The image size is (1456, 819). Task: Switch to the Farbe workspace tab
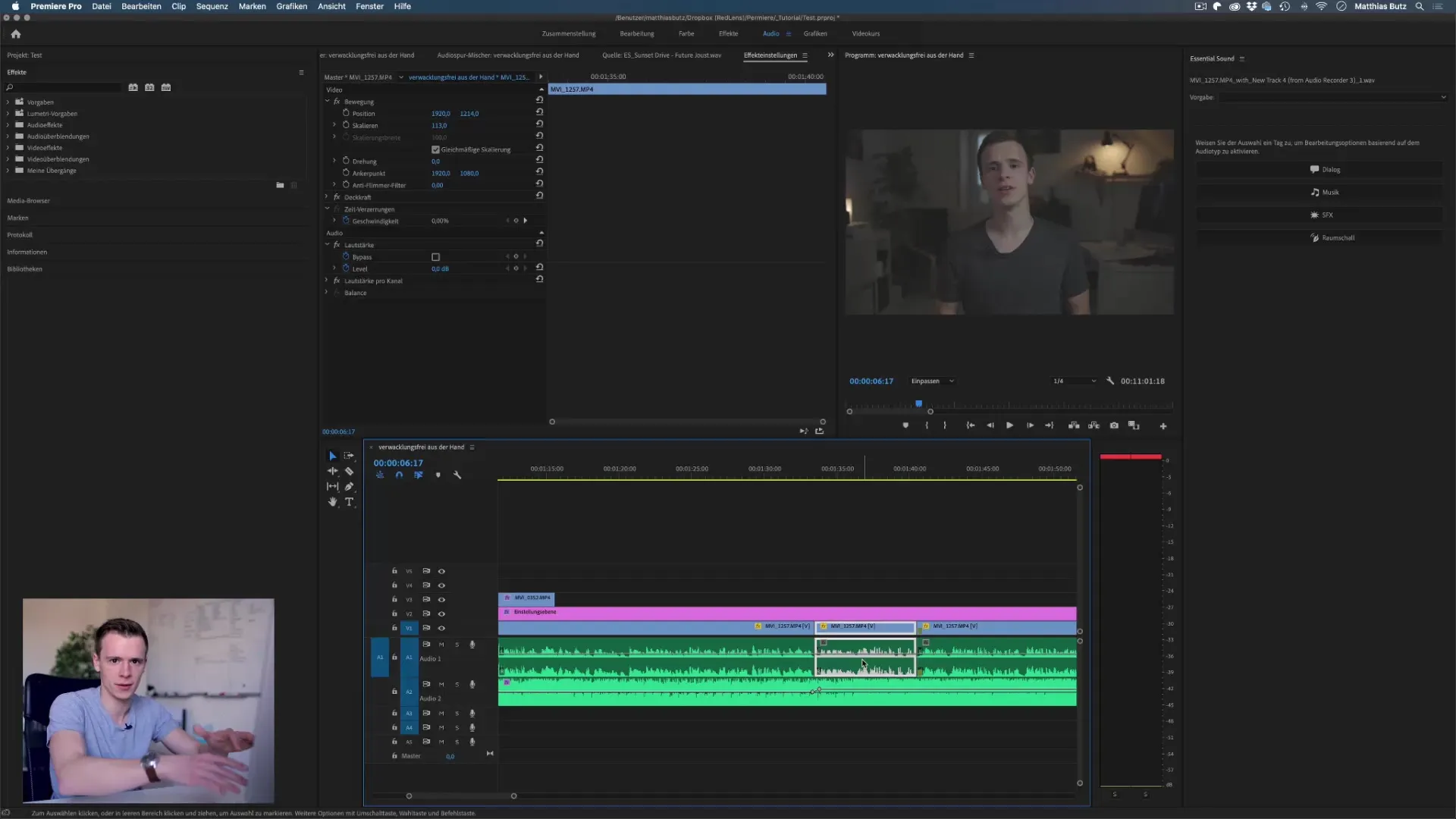686,33
